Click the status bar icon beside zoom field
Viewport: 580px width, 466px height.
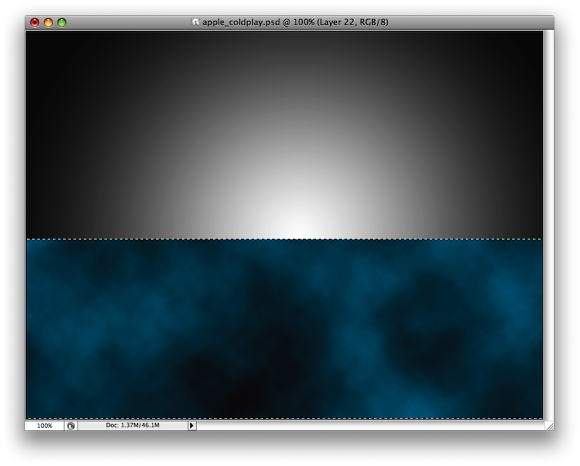(x=71, y=426)
